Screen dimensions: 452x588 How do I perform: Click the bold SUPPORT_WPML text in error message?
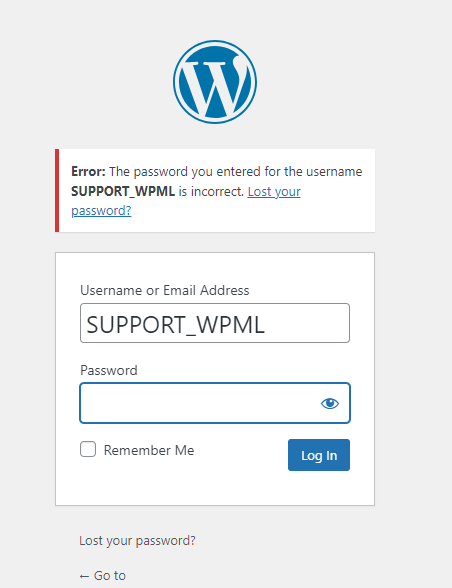(x=123, y=191)
